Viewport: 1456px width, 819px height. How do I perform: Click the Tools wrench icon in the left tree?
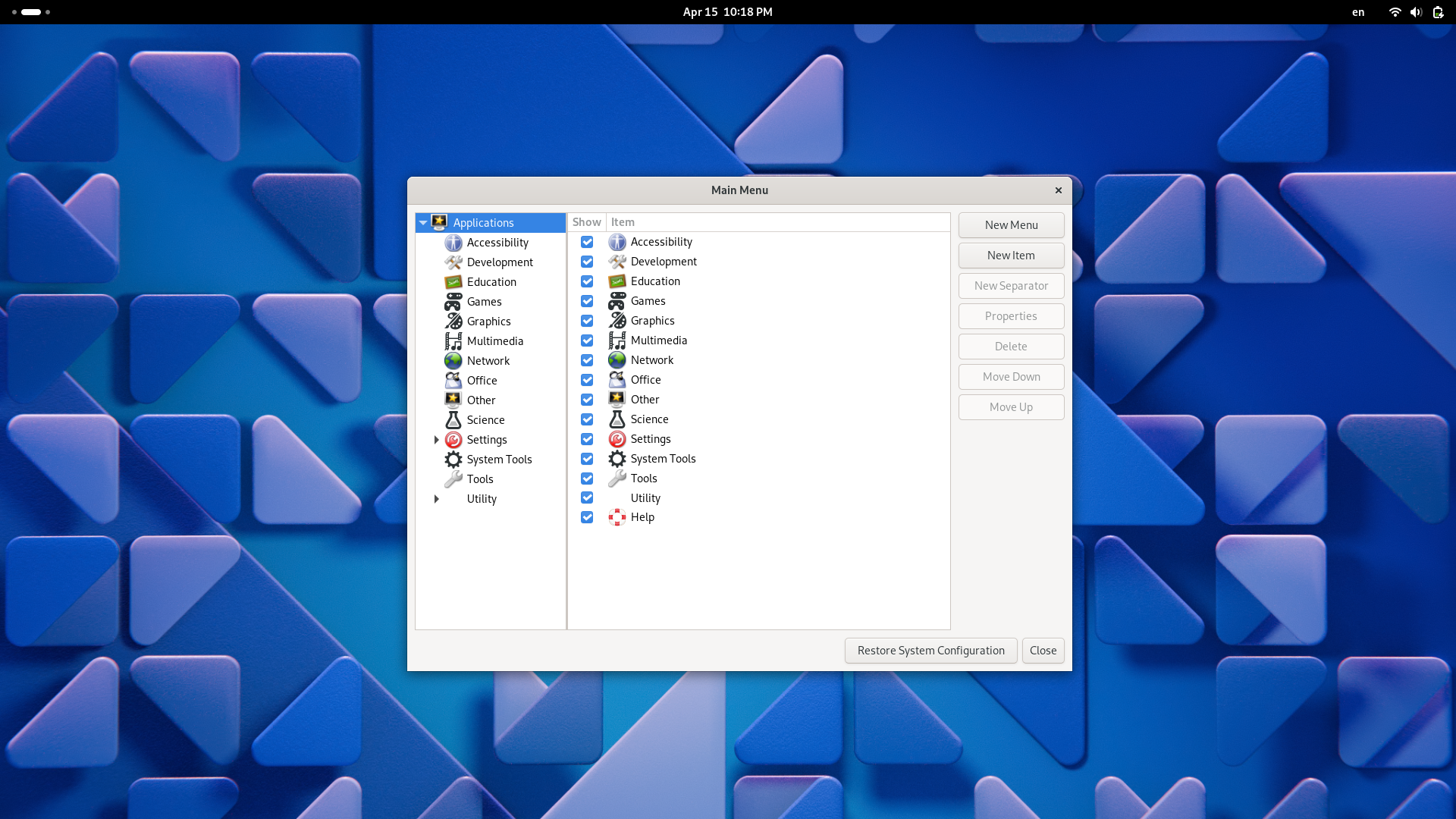[453, 479]
